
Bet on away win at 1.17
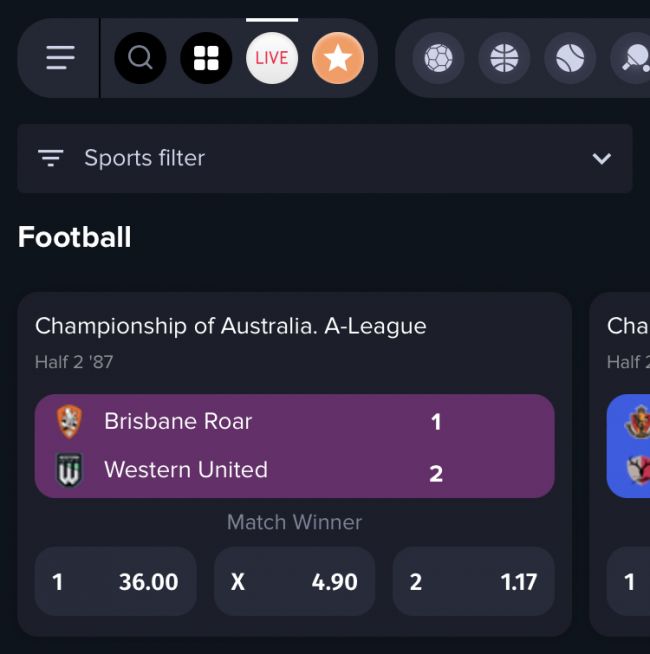[x=473, y=581]
